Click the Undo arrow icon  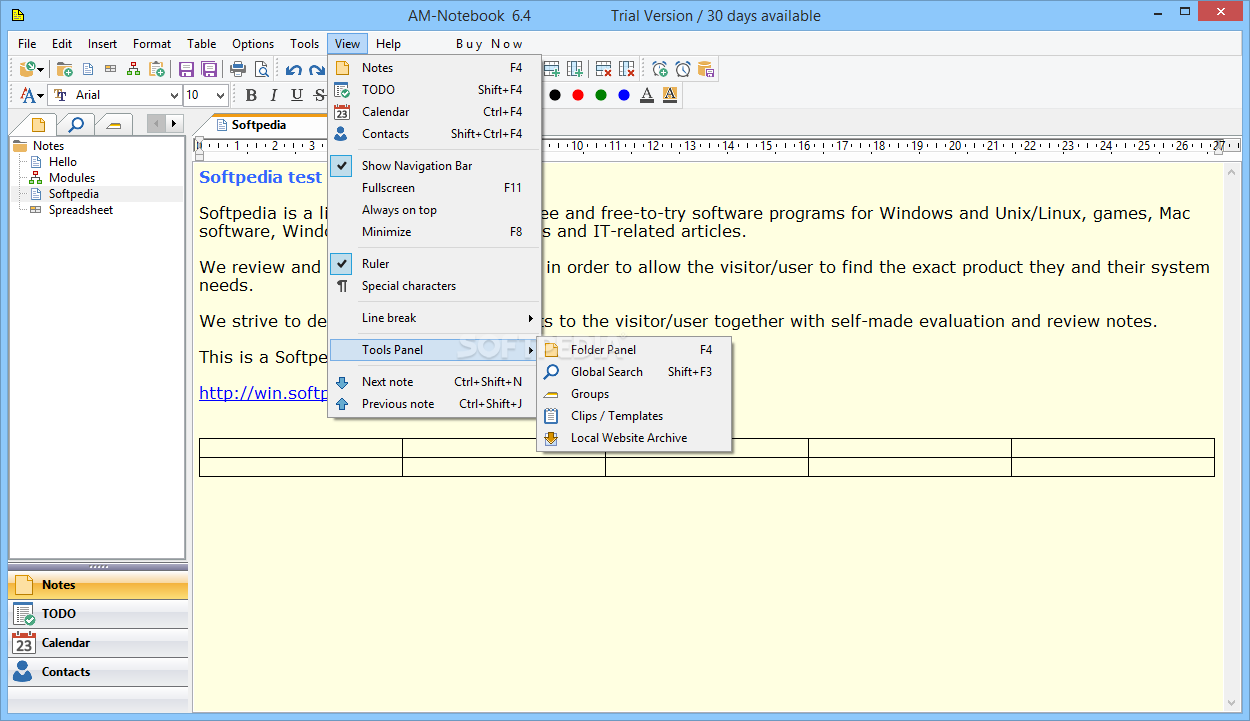[293, 70]
